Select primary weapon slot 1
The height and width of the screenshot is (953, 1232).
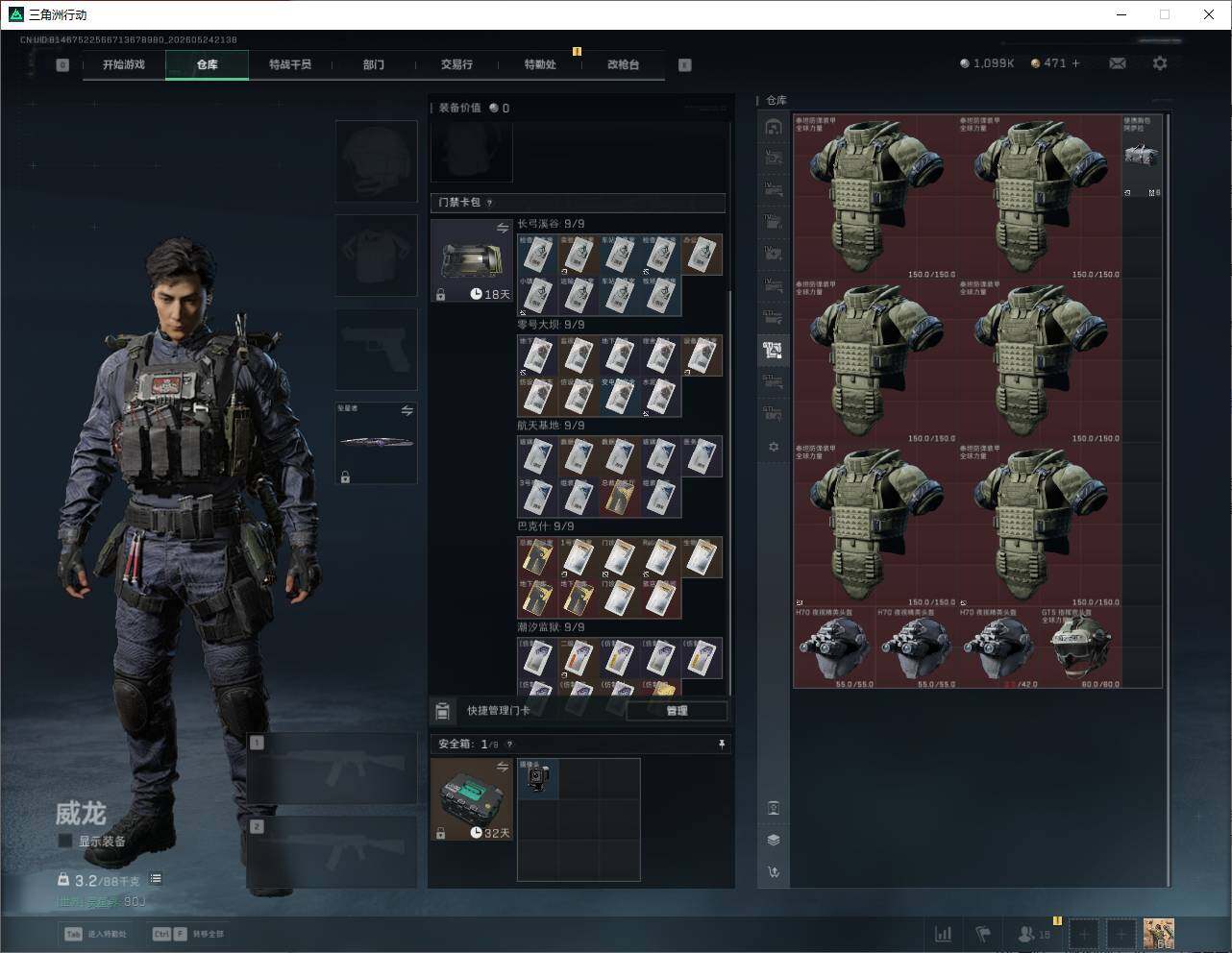click(333, 769)
